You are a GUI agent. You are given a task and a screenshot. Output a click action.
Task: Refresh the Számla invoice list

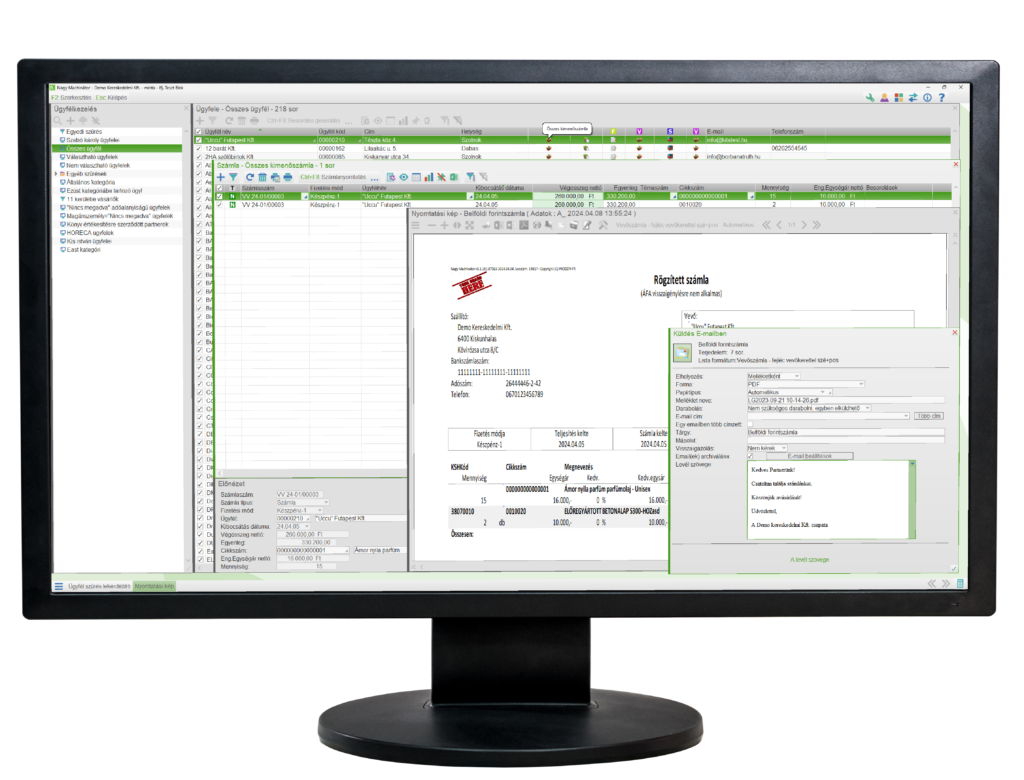click(x=249, y=177)
